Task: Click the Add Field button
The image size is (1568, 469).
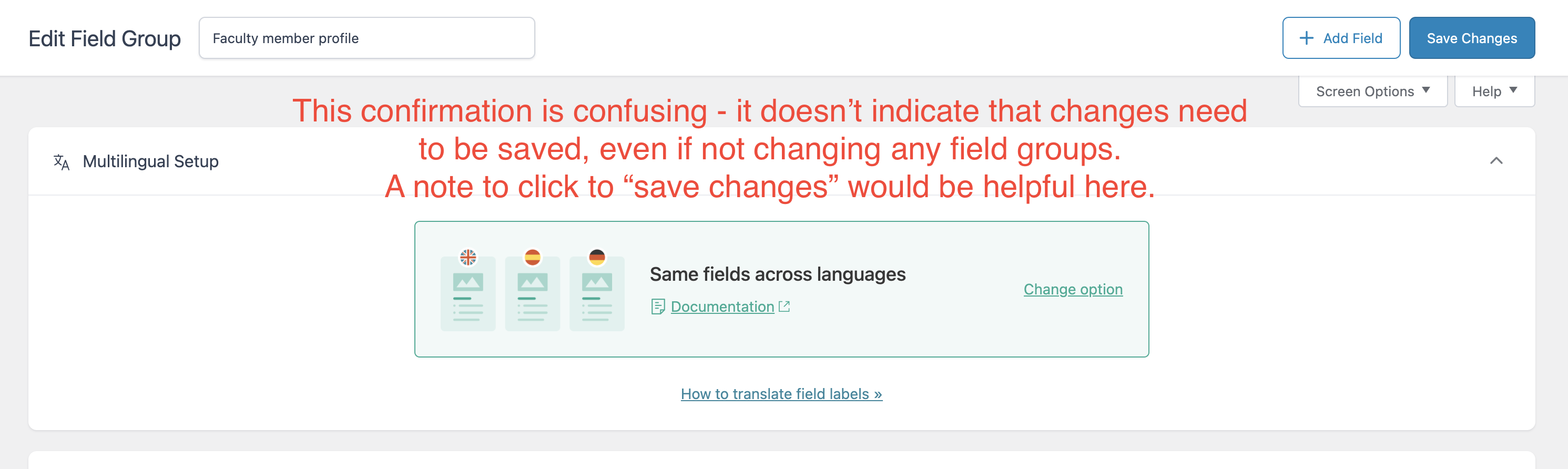Action: [x=1341, y=38]
